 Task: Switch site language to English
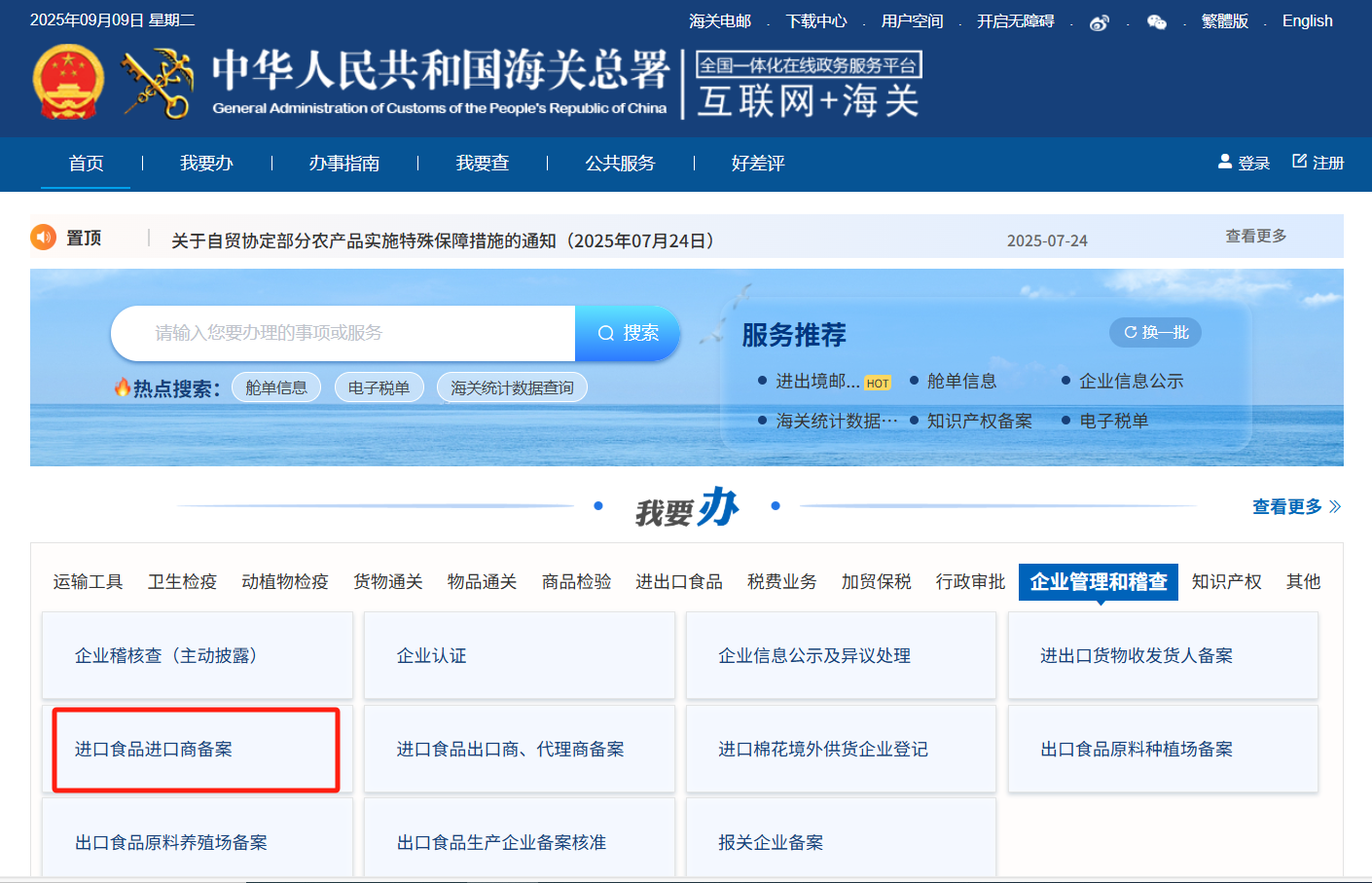[1307, 21]
